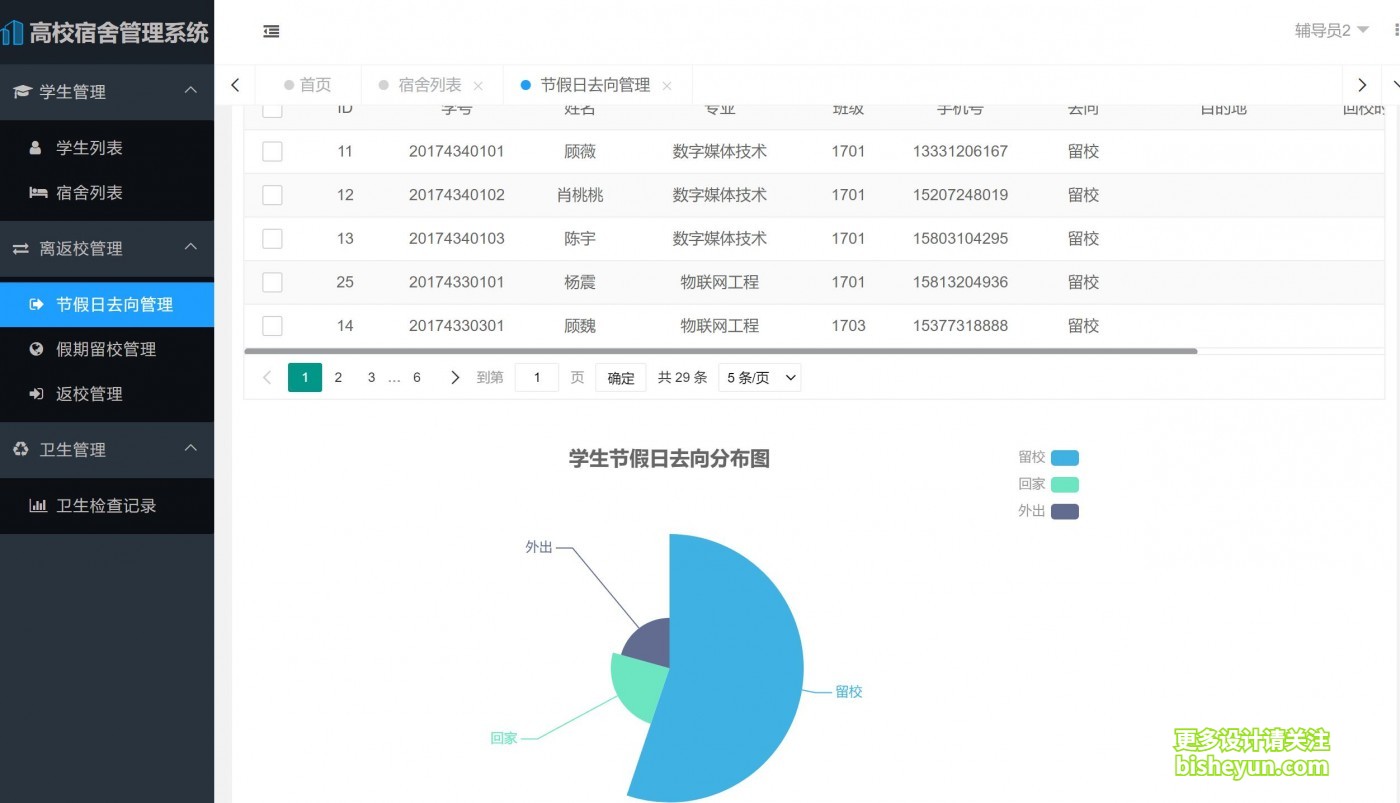Open the 5 条/页 page size dropdown
Screen dimensions: 1400x803
pos(759,377)
